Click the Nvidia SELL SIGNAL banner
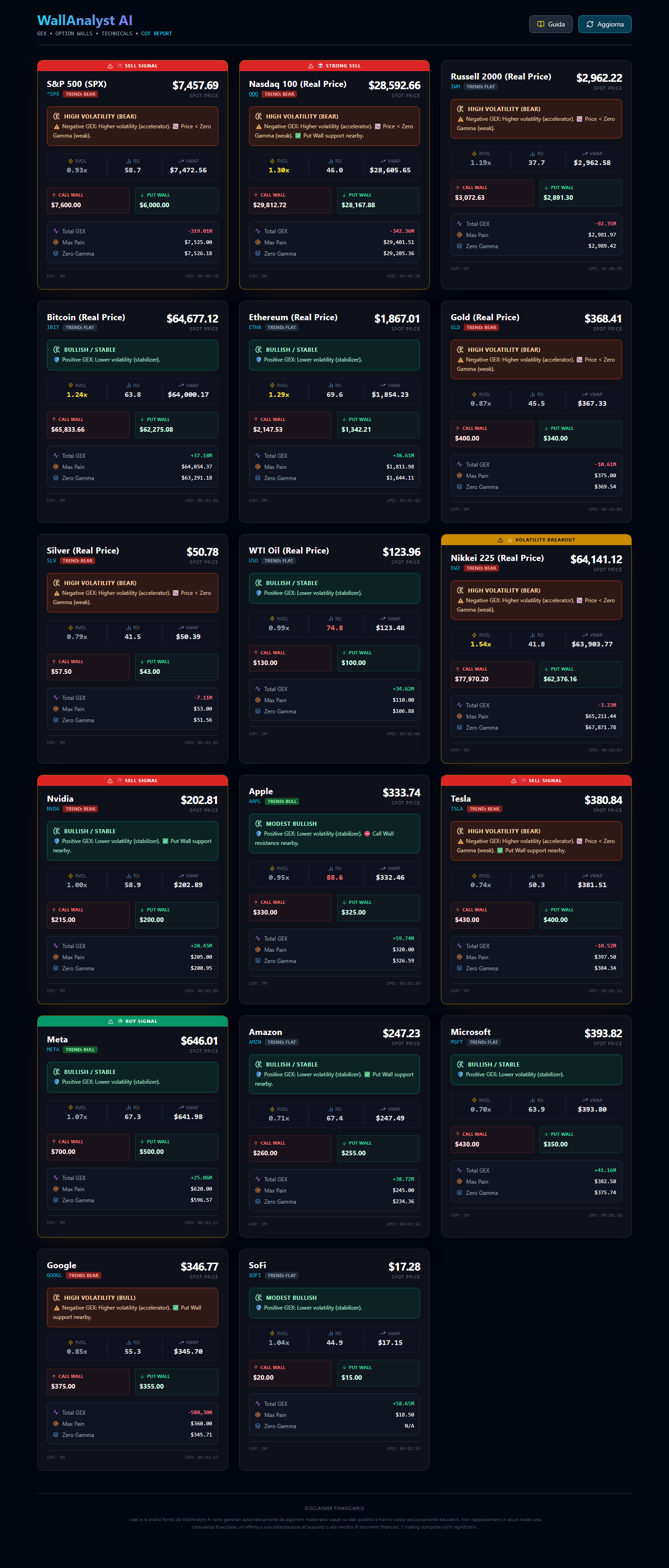This screenshot has width=669, height=1568. tap(132, 780)
